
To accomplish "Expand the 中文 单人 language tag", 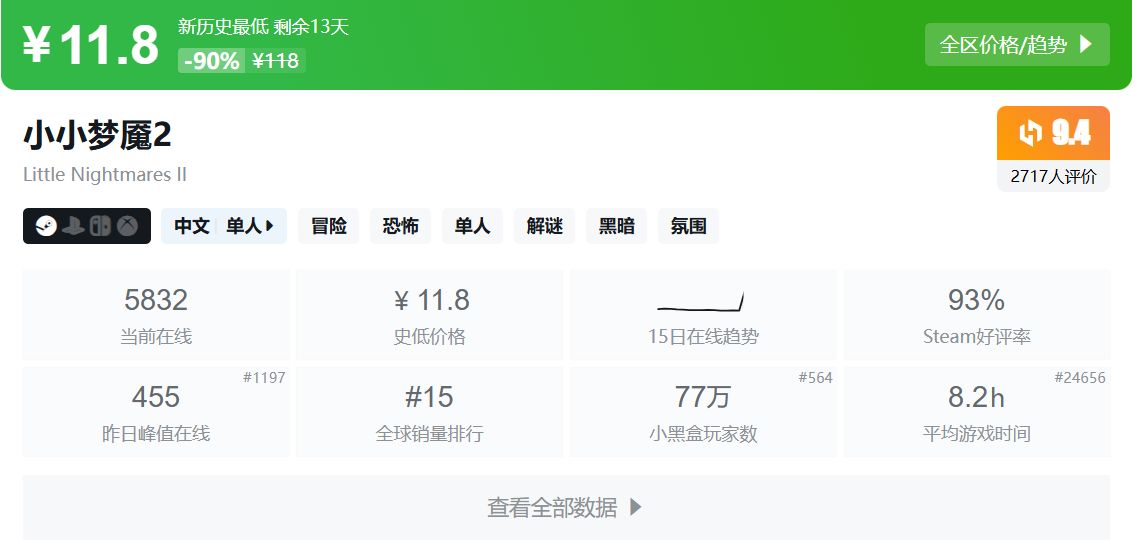I will [x=224, y=226].
